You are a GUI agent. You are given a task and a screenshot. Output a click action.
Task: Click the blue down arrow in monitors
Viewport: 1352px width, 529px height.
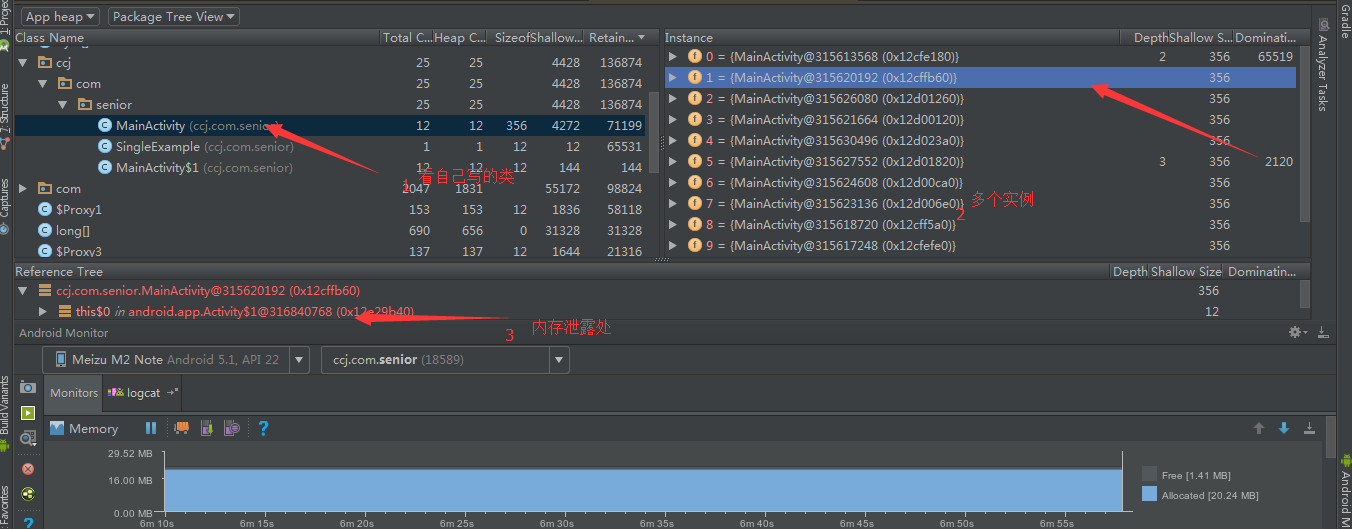[x=1284, y=428]
